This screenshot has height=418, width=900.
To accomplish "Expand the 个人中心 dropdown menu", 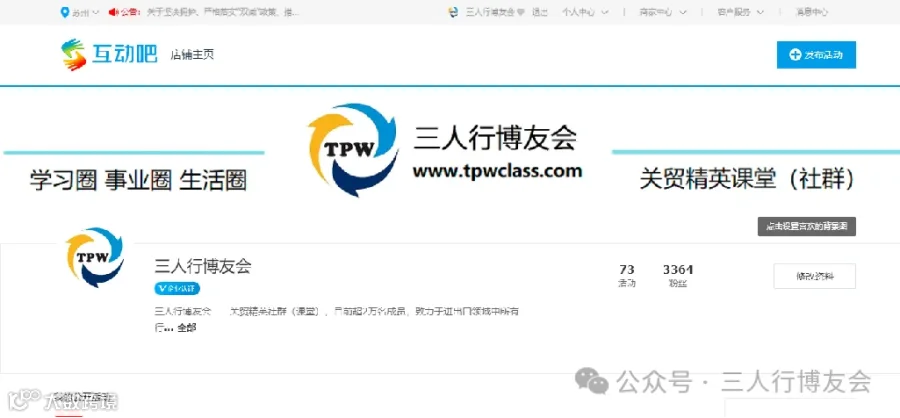I will point(585,12).
